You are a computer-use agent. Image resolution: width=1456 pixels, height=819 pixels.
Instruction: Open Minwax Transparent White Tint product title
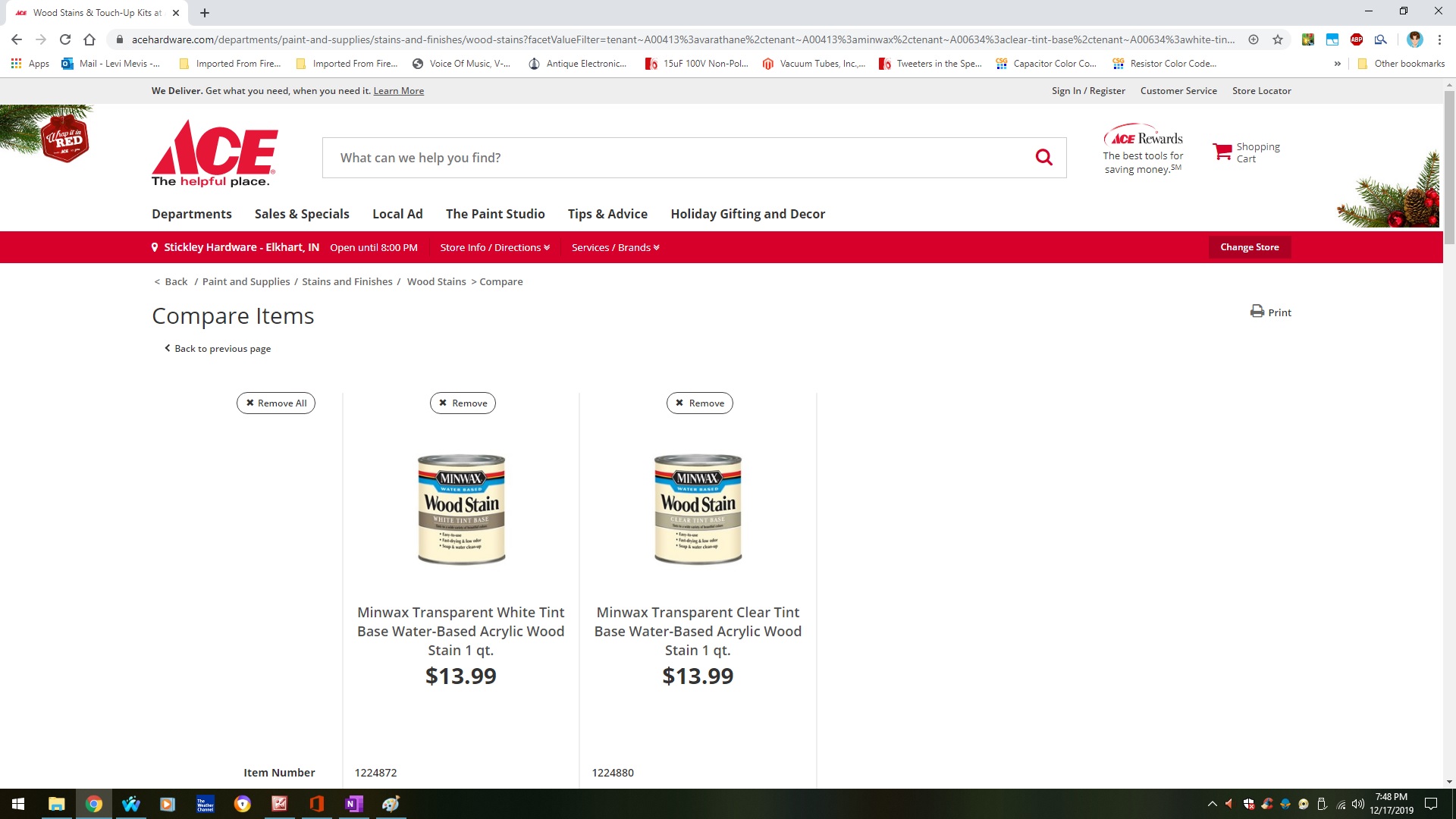[x=461, y=631]
